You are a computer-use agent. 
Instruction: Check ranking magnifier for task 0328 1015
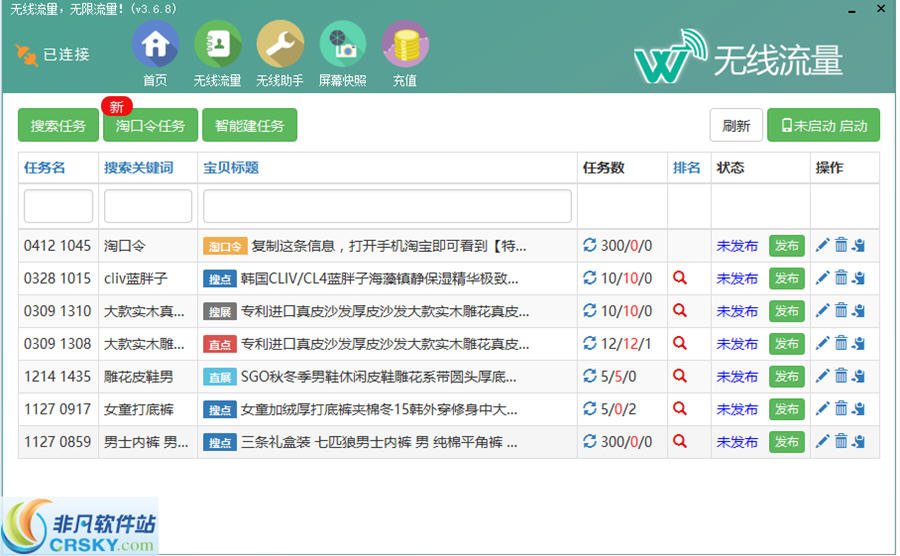(680, 278)
